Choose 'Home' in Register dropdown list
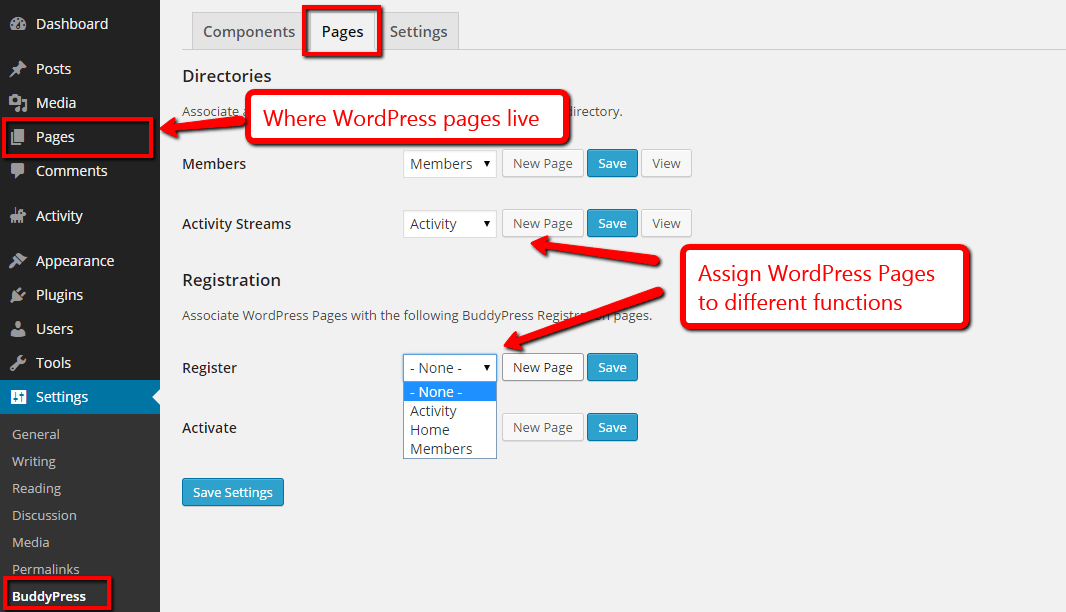Screen dimensions: 1066x612 pyautogui.click(x=450, y=430)
